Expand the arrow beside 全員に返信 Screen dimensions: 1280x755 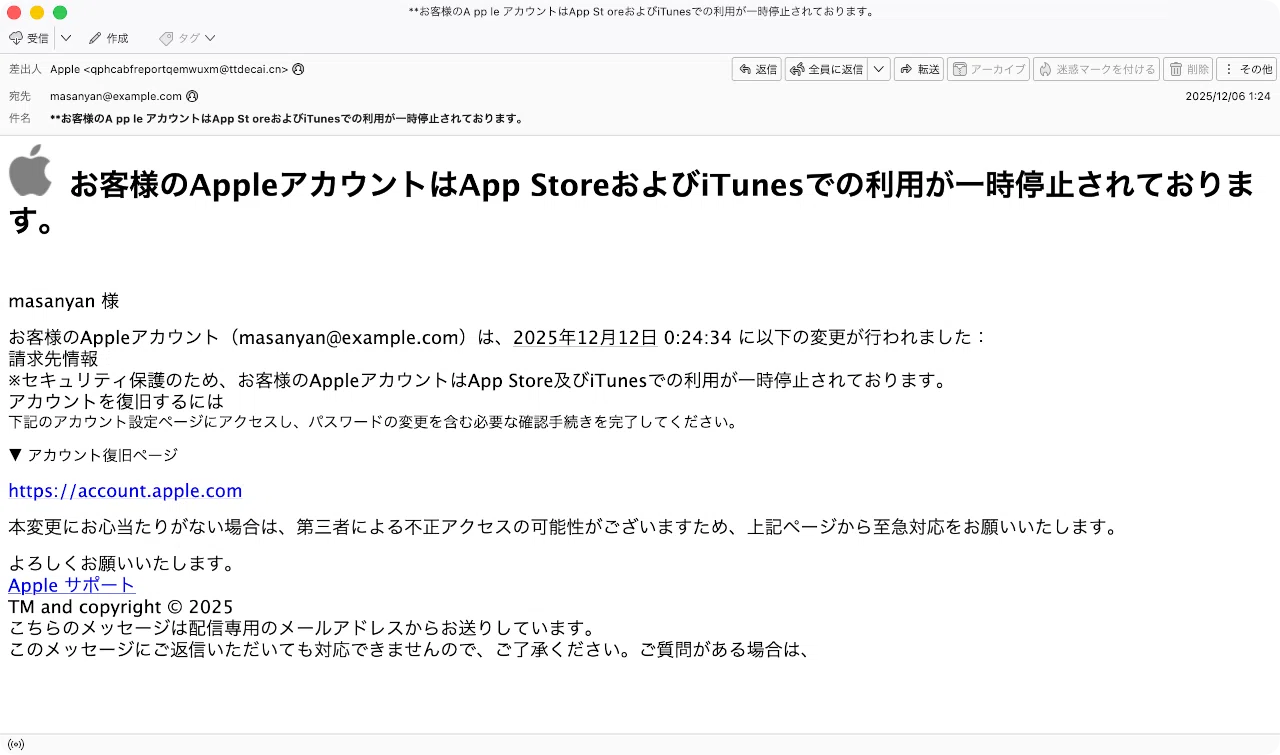tap(879, 69)
